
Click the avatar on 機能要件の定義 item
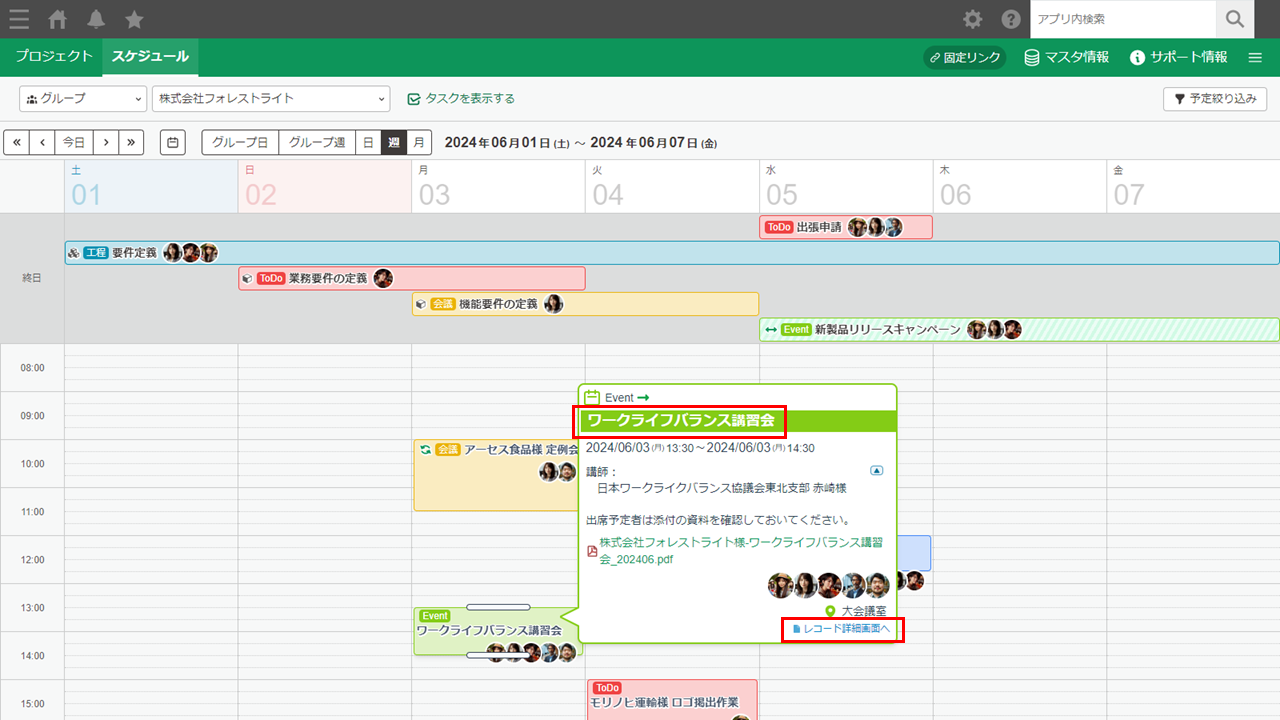coord(553,304)
